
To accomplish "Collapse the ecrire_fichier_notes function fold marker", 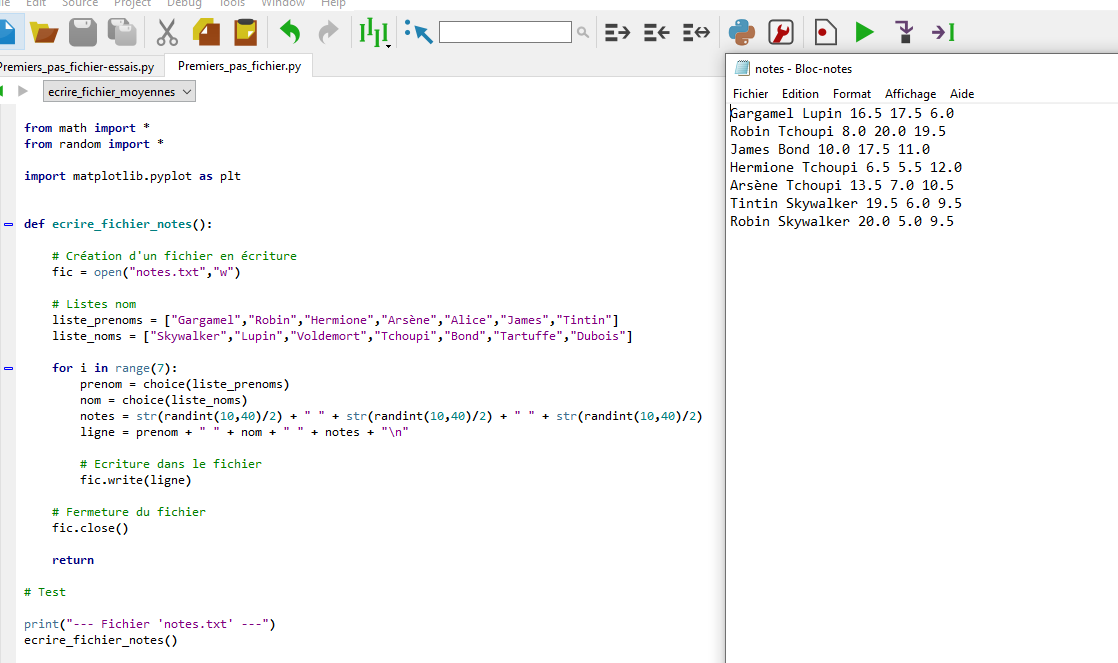I will point(9,224).
